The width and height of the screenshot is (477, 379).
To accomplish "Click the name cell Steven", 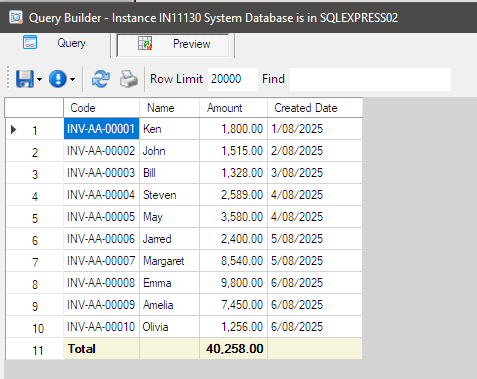I will coord(169,195).
